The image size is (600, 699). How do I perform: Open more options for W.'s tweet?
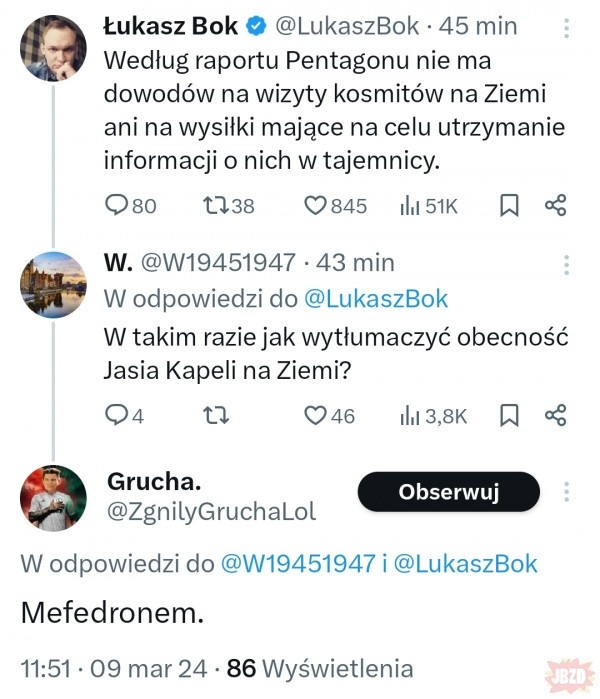click(x=566, y=265)
